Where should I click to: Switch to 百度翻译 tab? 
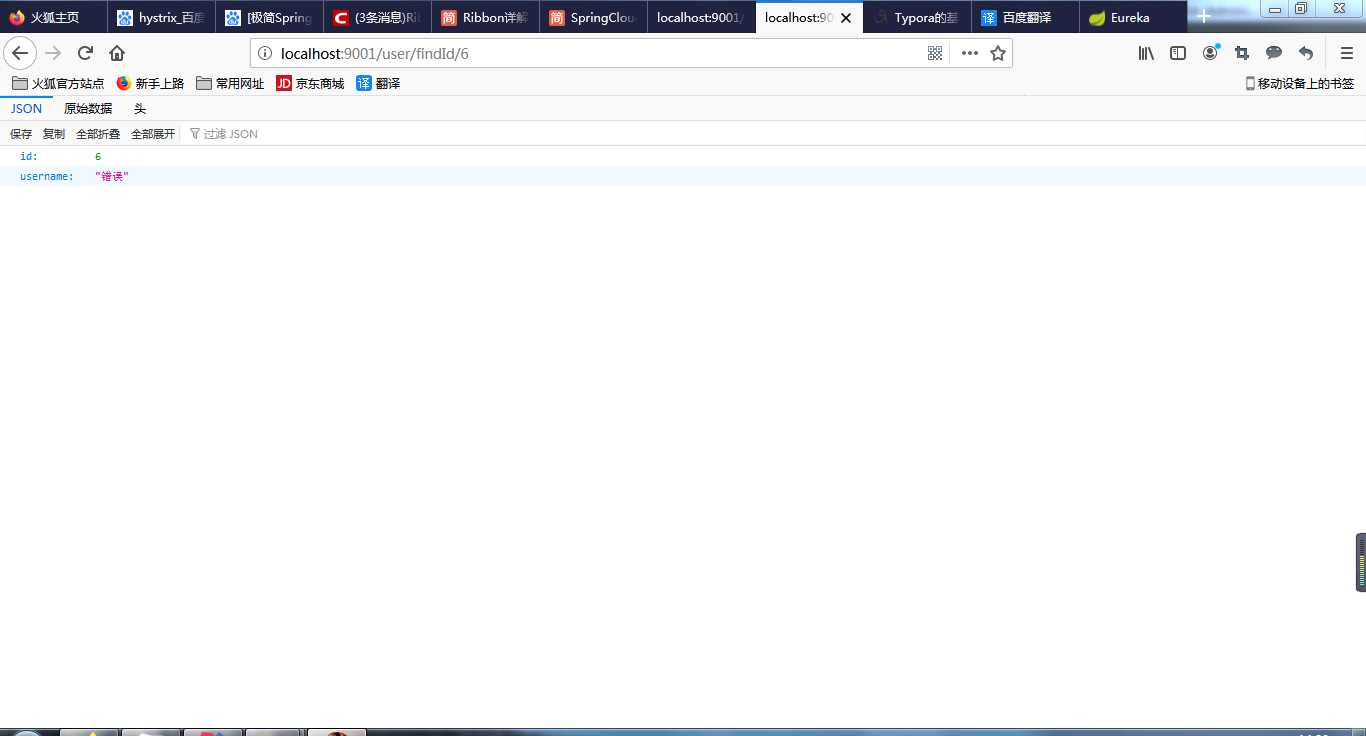click(1025, 17)
